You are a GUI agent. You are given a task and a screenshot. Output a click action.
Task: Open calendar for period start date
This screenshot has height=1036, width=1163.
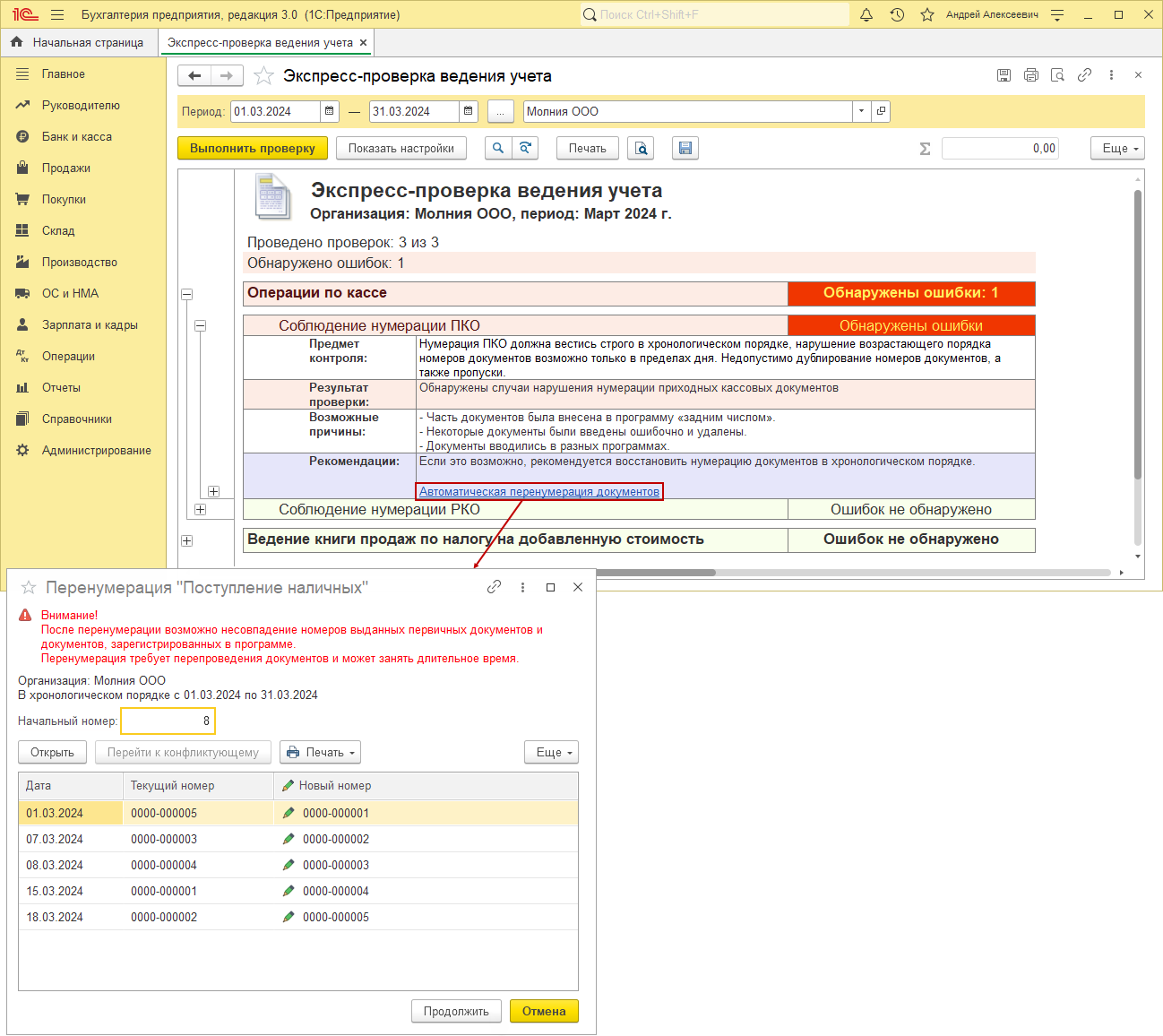330,111
